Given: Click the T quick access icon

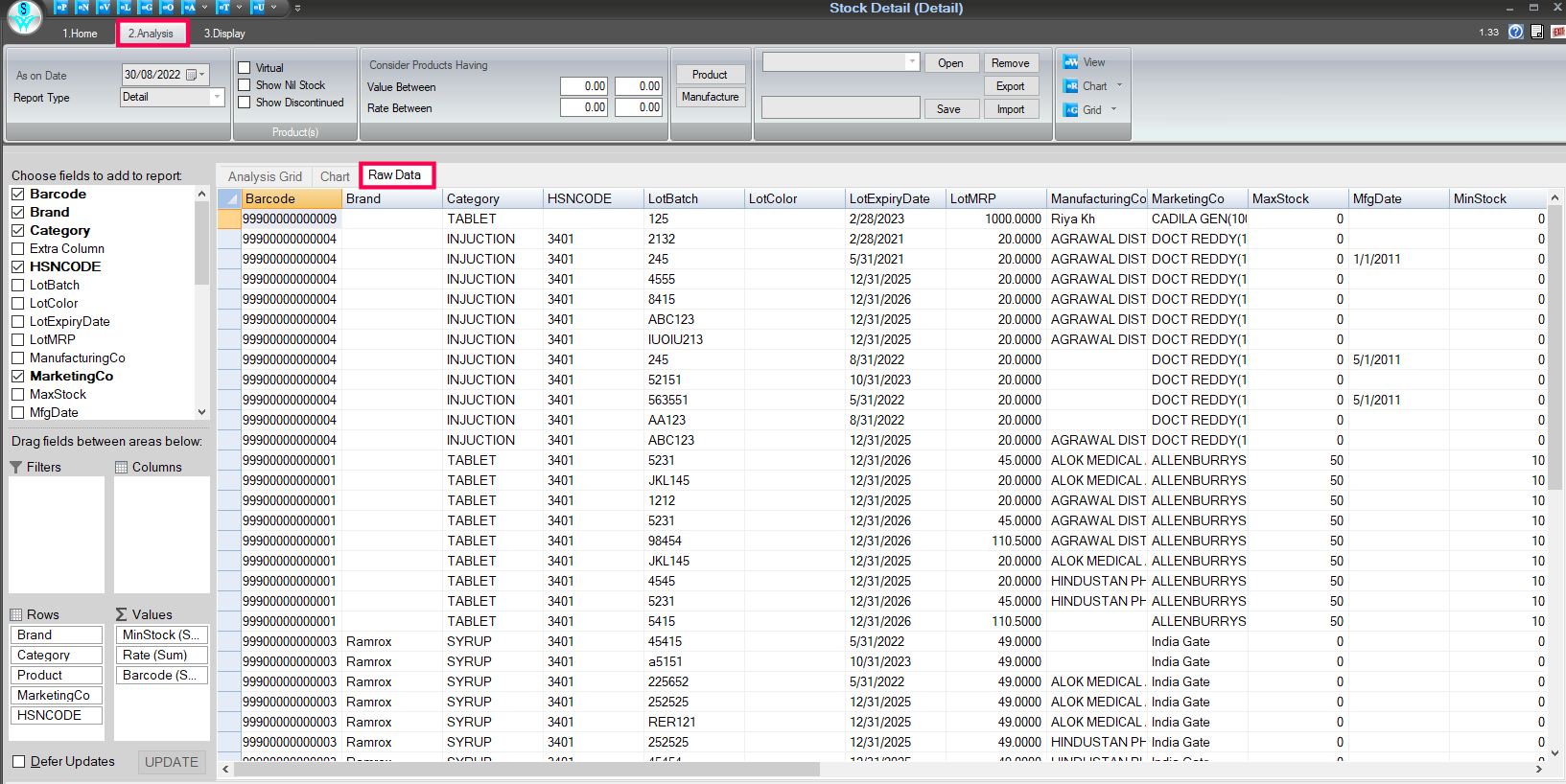Looking at the screenshot, I should 223,8.
